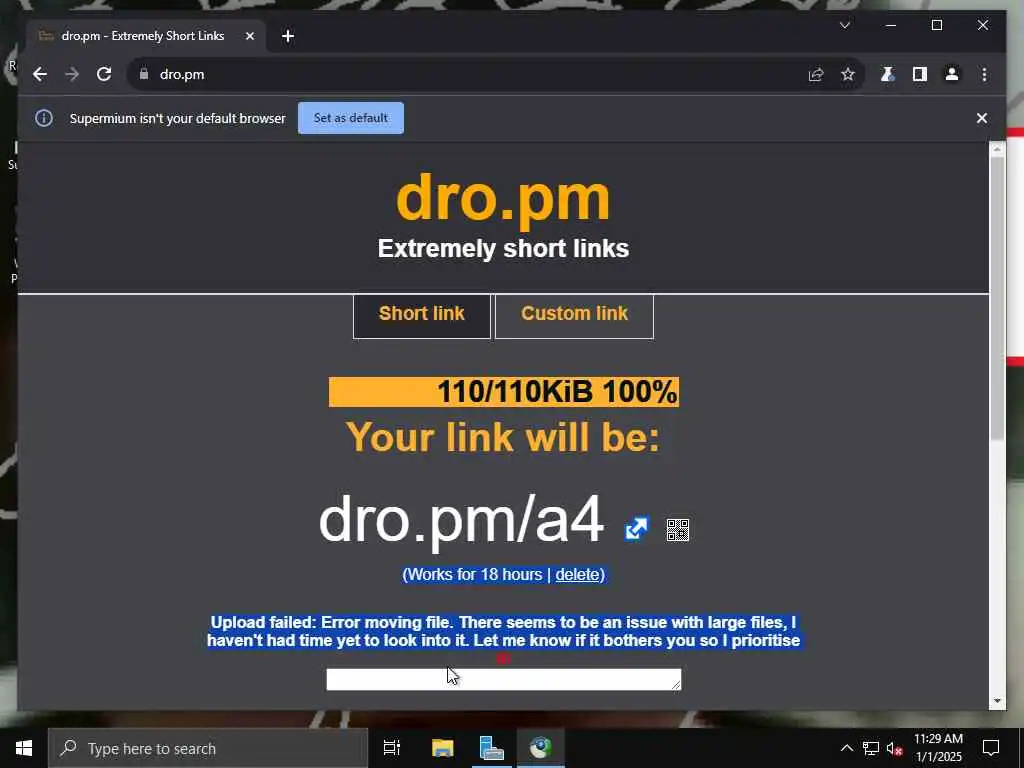This screenshot has height=768, width=1024.
Task: Switch to the Custom link tab
Action: pyautogui.click(x=575, y=315)
